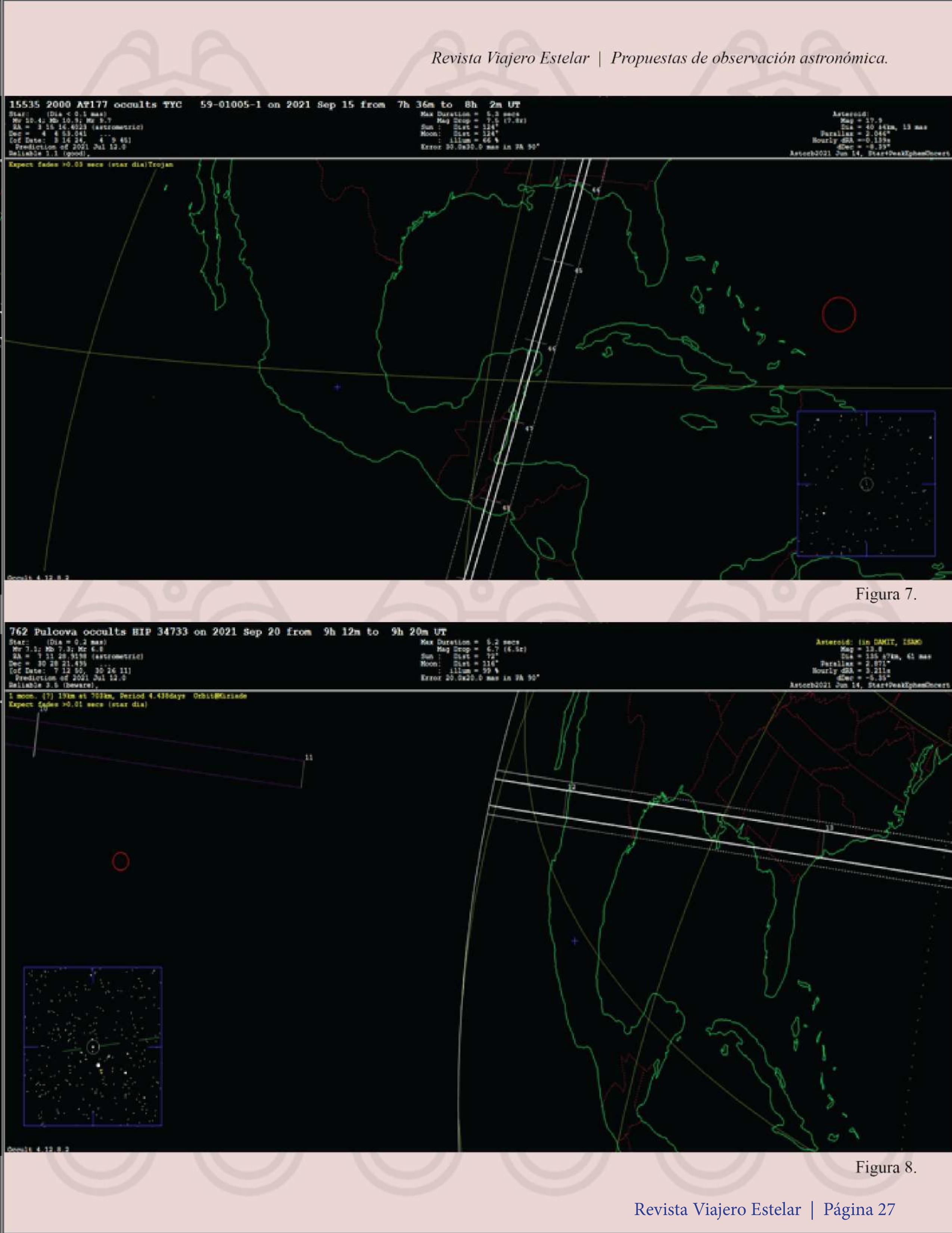Image resolution: width=952 pixels, height=1233 pixels.
Task: Click '15535 2000 AT177 occults TYC' title line
Action: click(96, 105)
